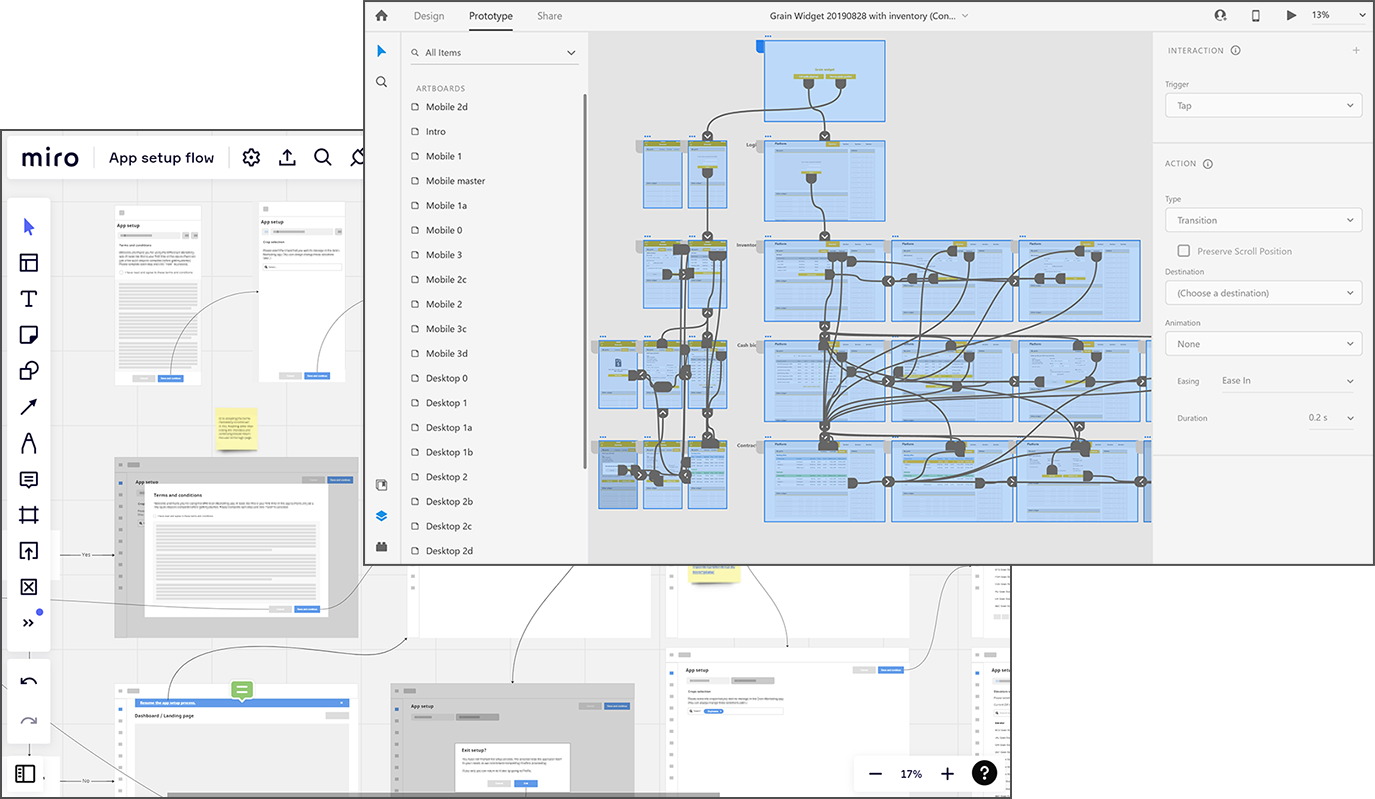Image resolution: width=1375 pixels, height=799 pixels.
Task: Click the XD Home icon
Action: (381, 16)
